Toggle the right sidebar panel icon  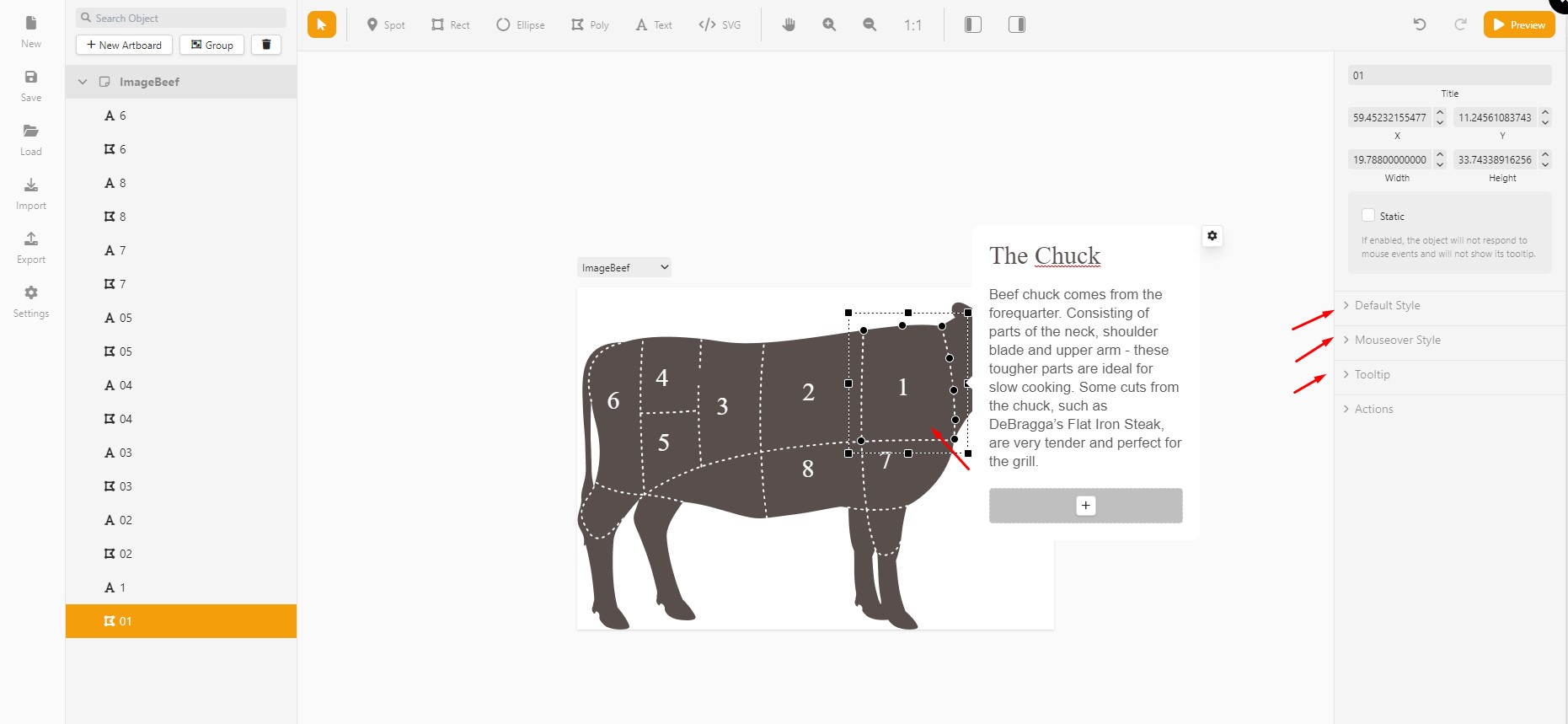1017,25
